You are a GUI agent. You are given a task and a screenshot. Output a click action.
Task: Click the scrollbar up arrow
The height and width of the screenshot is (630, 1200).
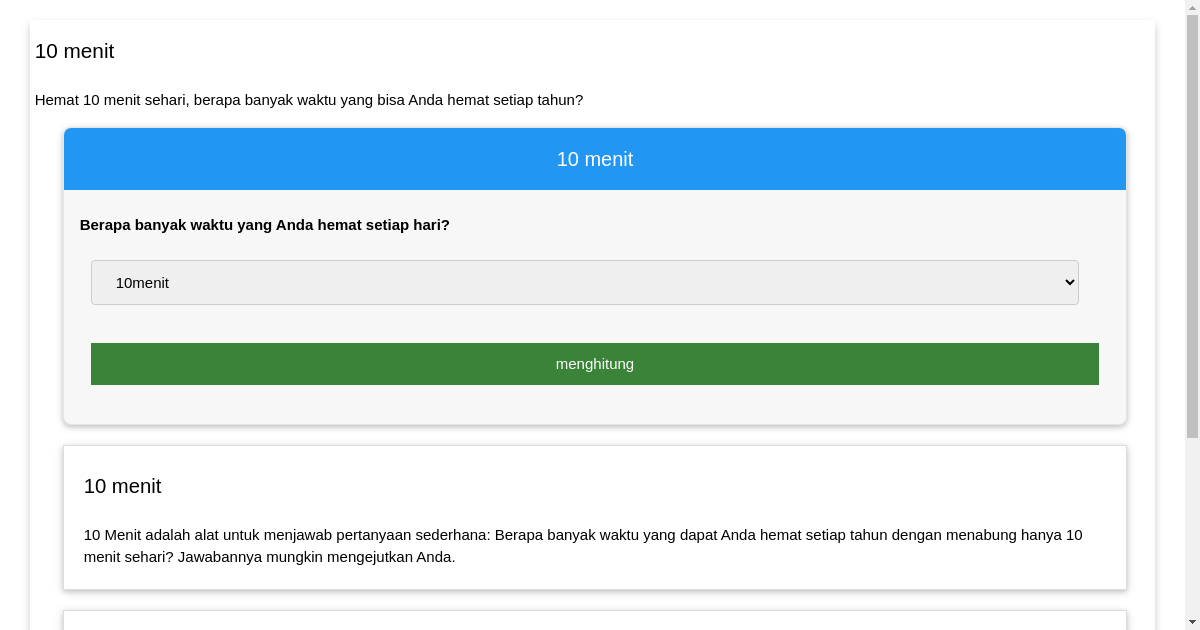(1192, 8)
